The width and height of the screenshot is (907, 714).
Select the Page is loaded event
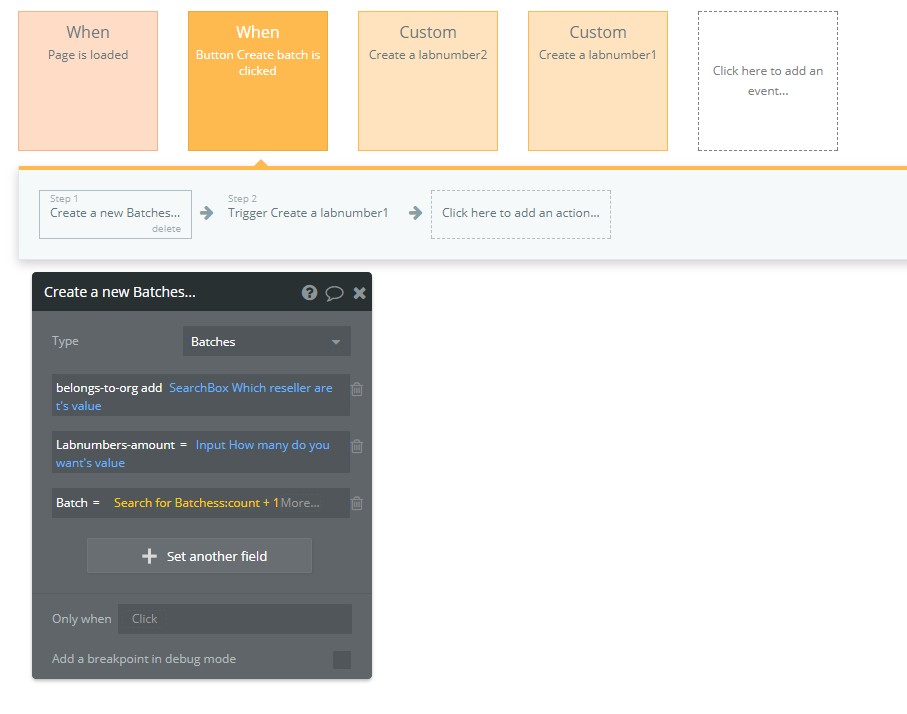[x=88, y=81]
